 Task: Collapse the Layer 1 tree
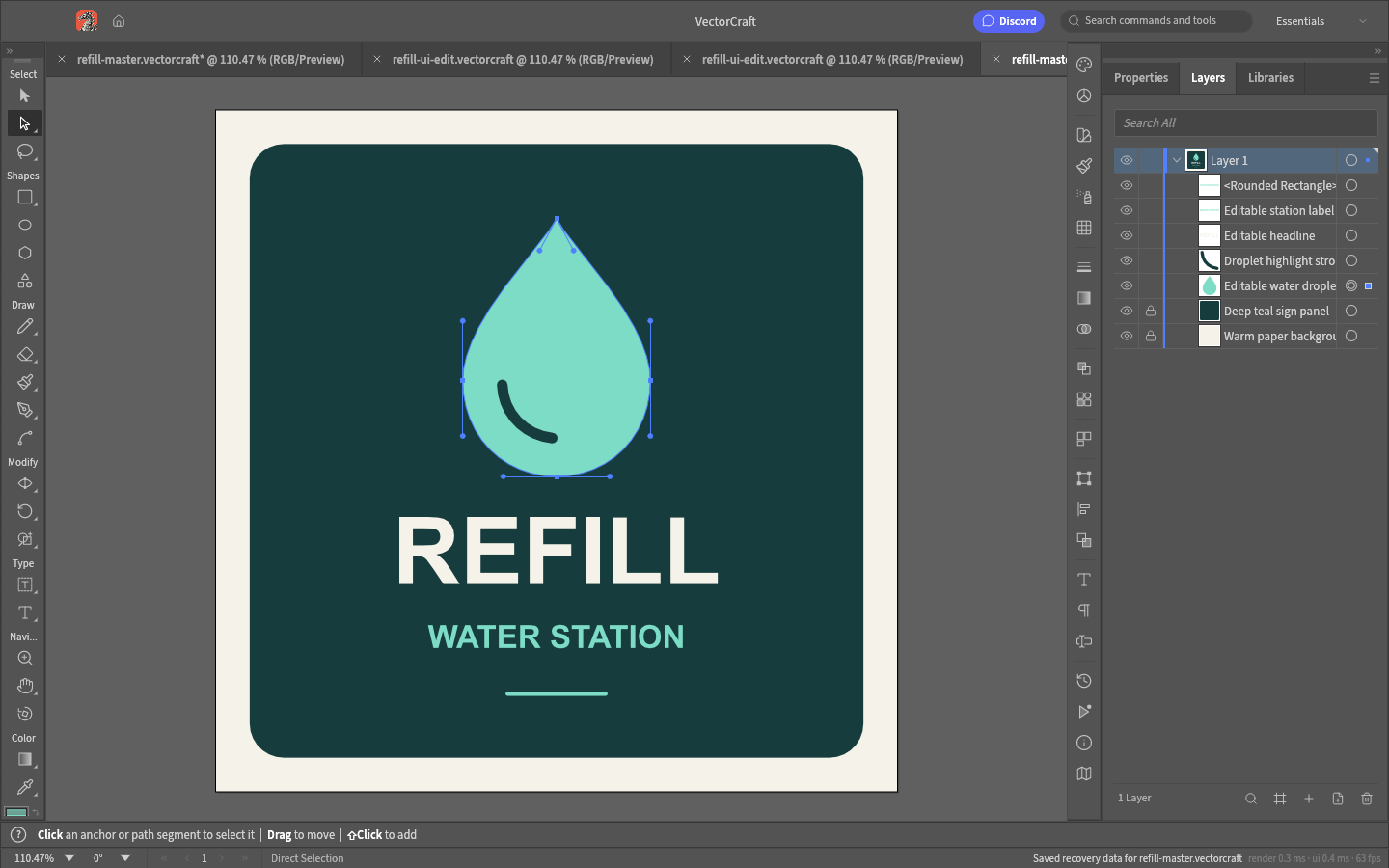1177,160
